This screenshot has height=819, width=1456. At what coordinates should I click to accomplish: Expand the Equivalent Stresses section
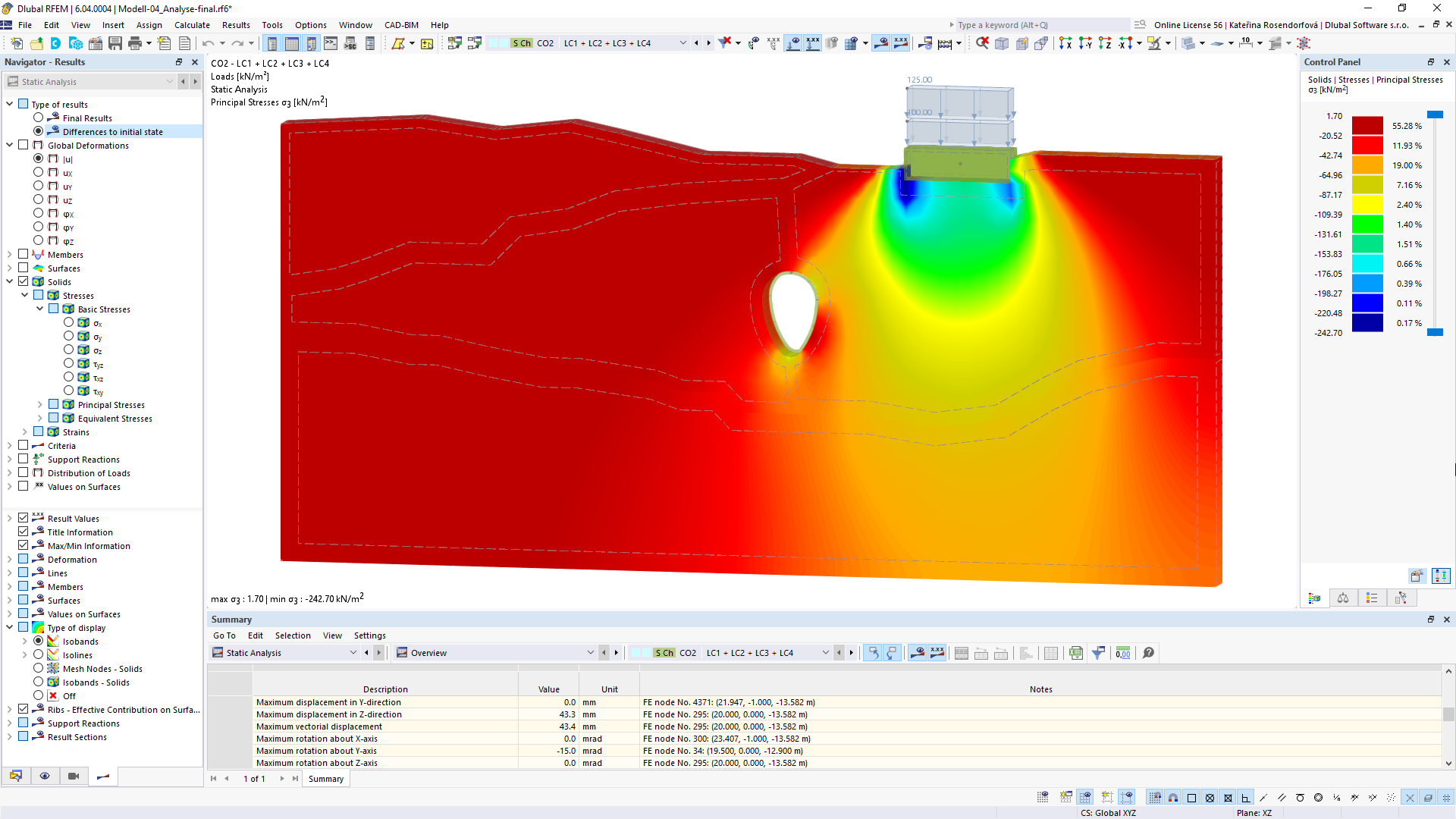[39, 418]
